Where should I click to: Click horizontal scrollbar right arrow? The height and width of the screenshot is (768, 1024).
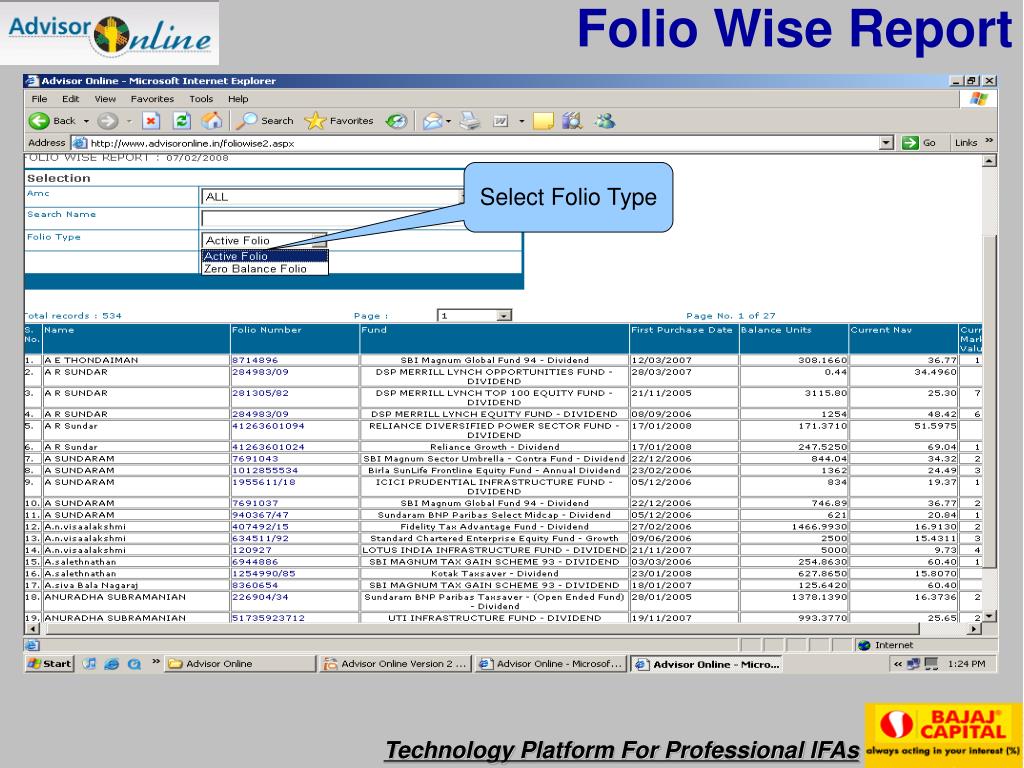tap(974, 629)
